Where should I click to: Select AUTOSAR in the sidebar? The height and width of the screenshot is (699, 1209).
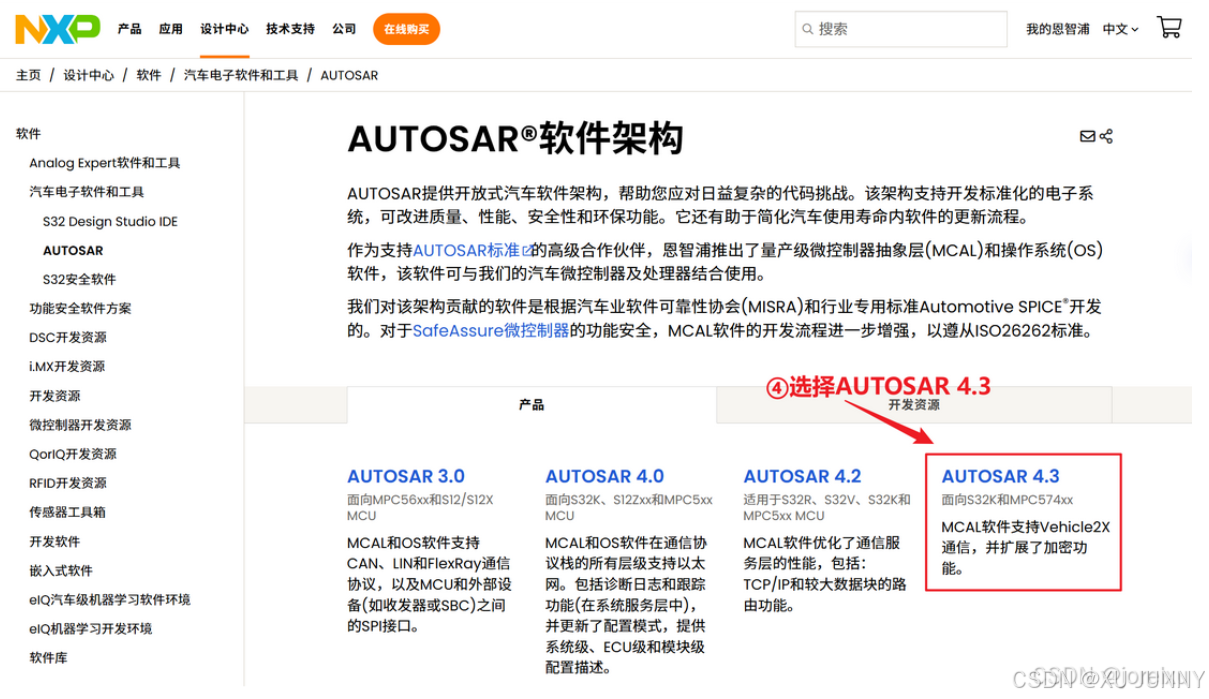point(73,250)
